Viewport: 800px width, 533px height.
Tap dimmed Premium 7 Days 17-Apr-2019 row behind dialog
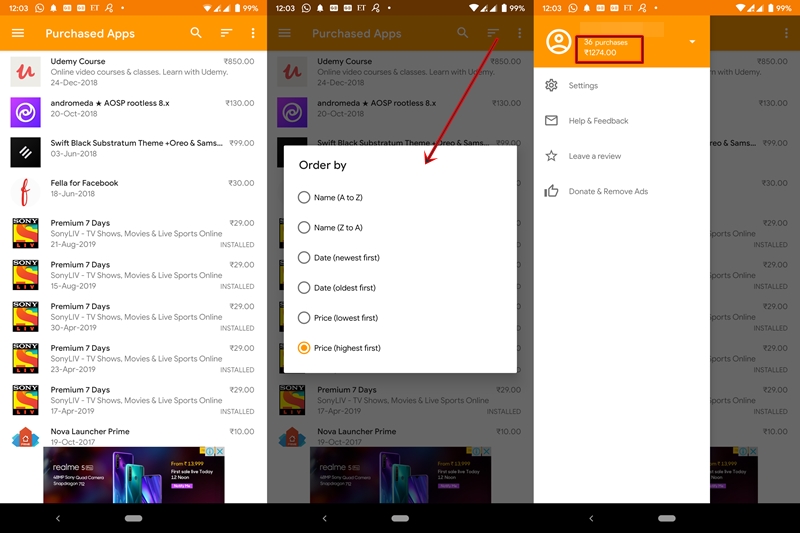400,400
